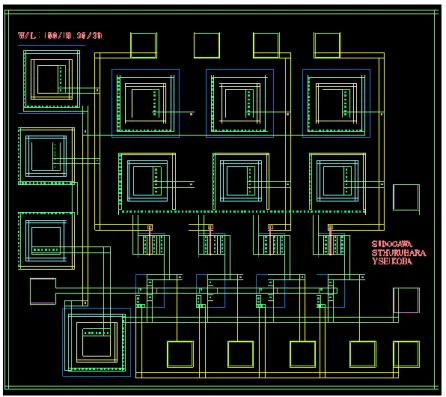Image resolution: width=446 pixels, height=397 pixels.
Task: Click the red W/L dimension label
Action: click(60, 35)
